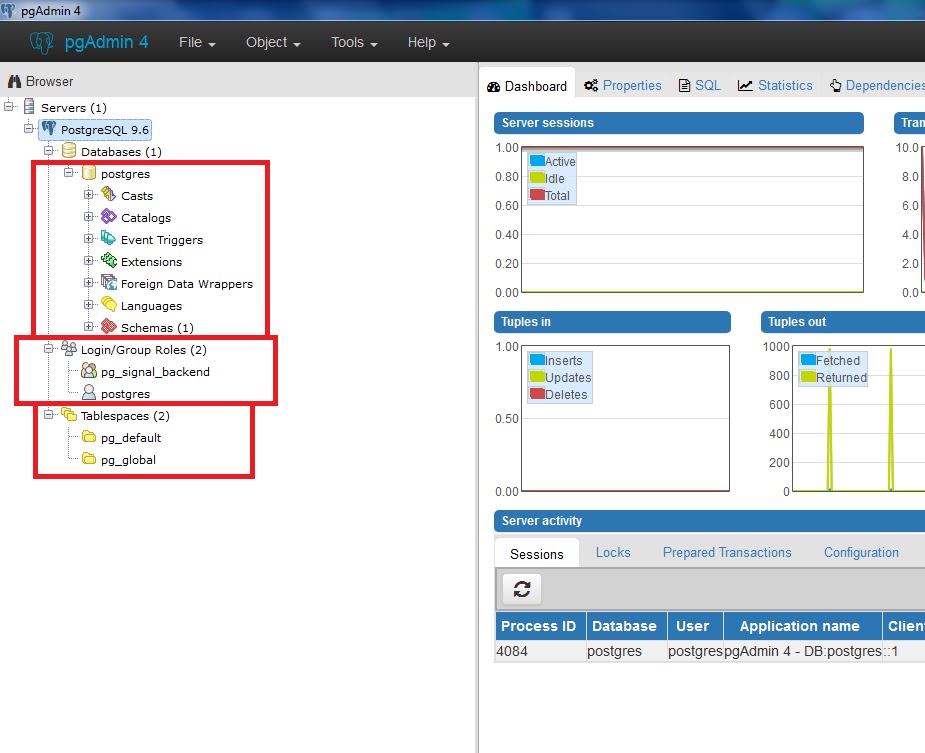Click the pg_global folder icon
This screenshot has width=925, height=753.
point(89,459)
